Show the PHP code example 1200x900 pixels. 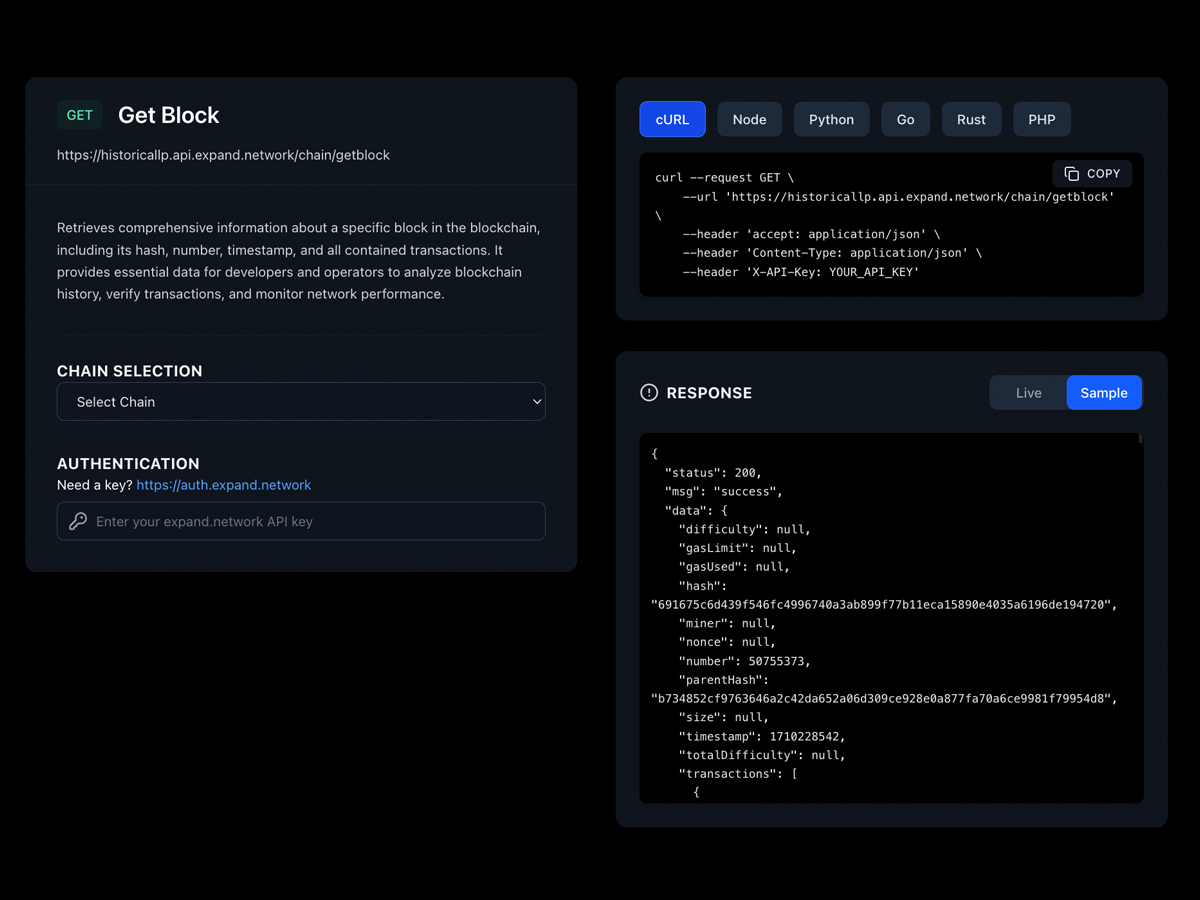pyautogui.click(x=1042, y=119)
